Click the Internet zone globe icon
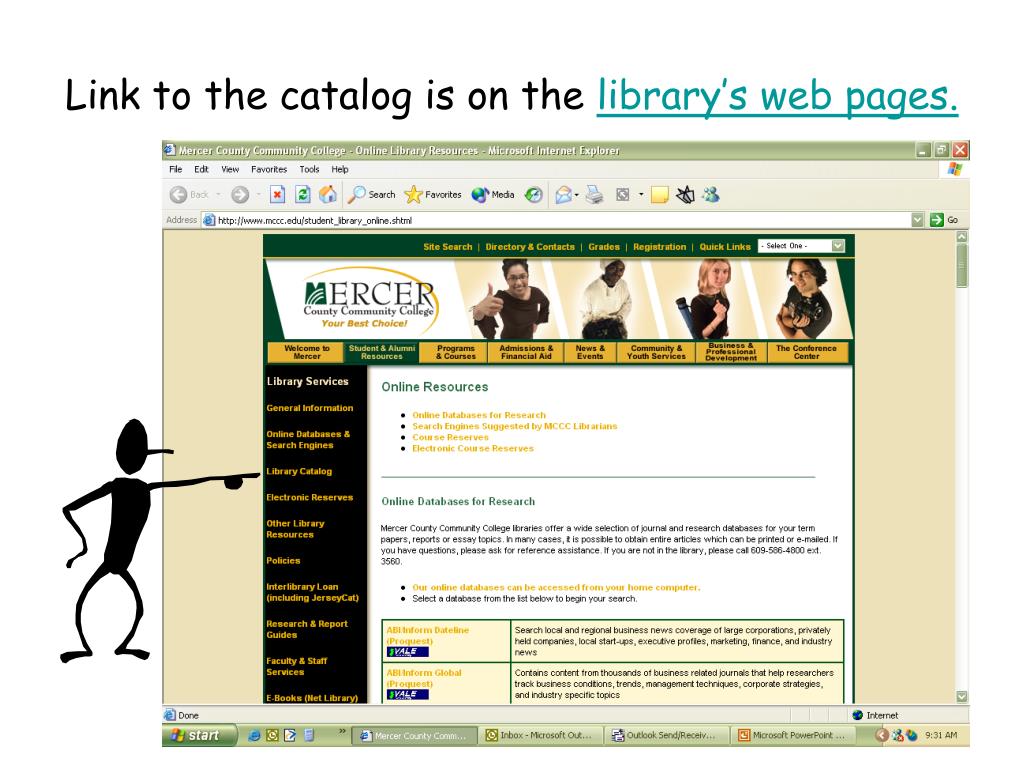 [858, 715]
